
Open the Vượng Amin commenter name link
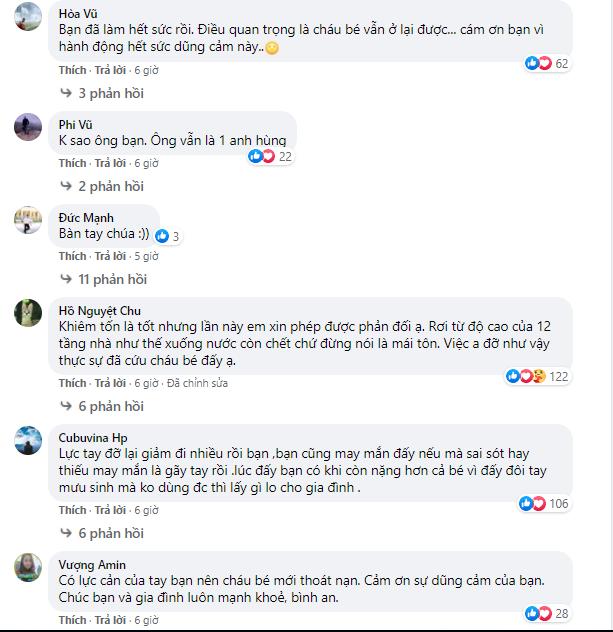tap(90, 564)
